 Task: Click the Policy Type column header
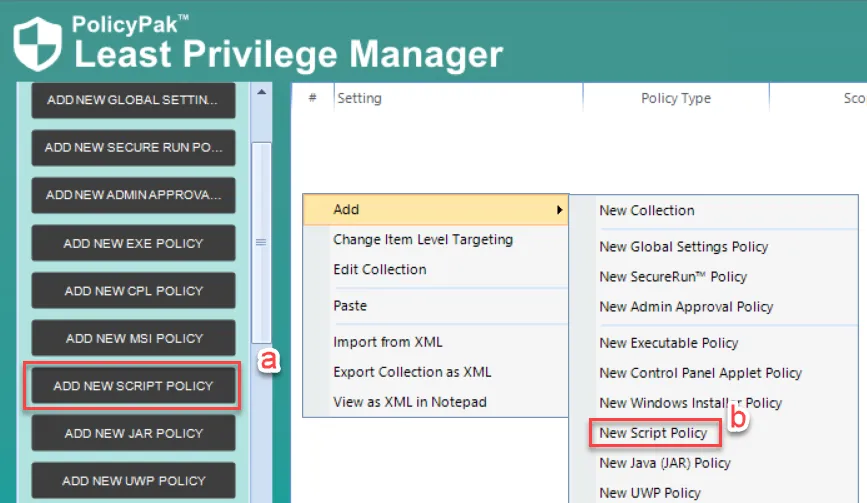675,98
